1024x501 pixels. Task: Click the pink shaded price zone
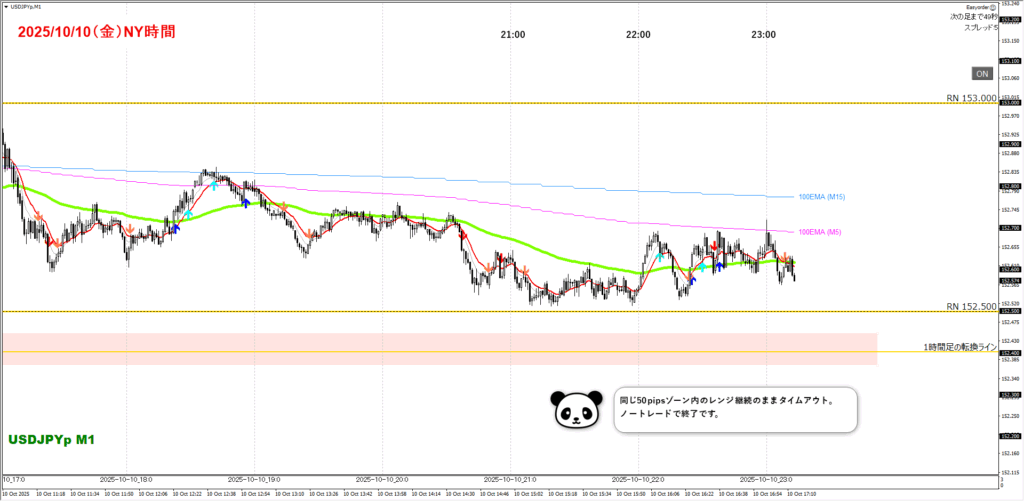440,348
